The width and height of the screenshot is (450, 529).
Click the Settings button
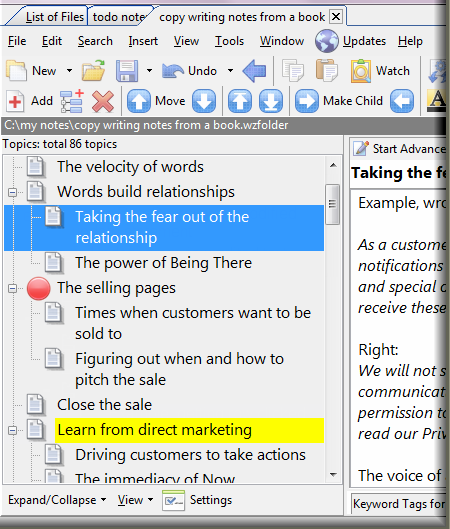coord(197,500)
